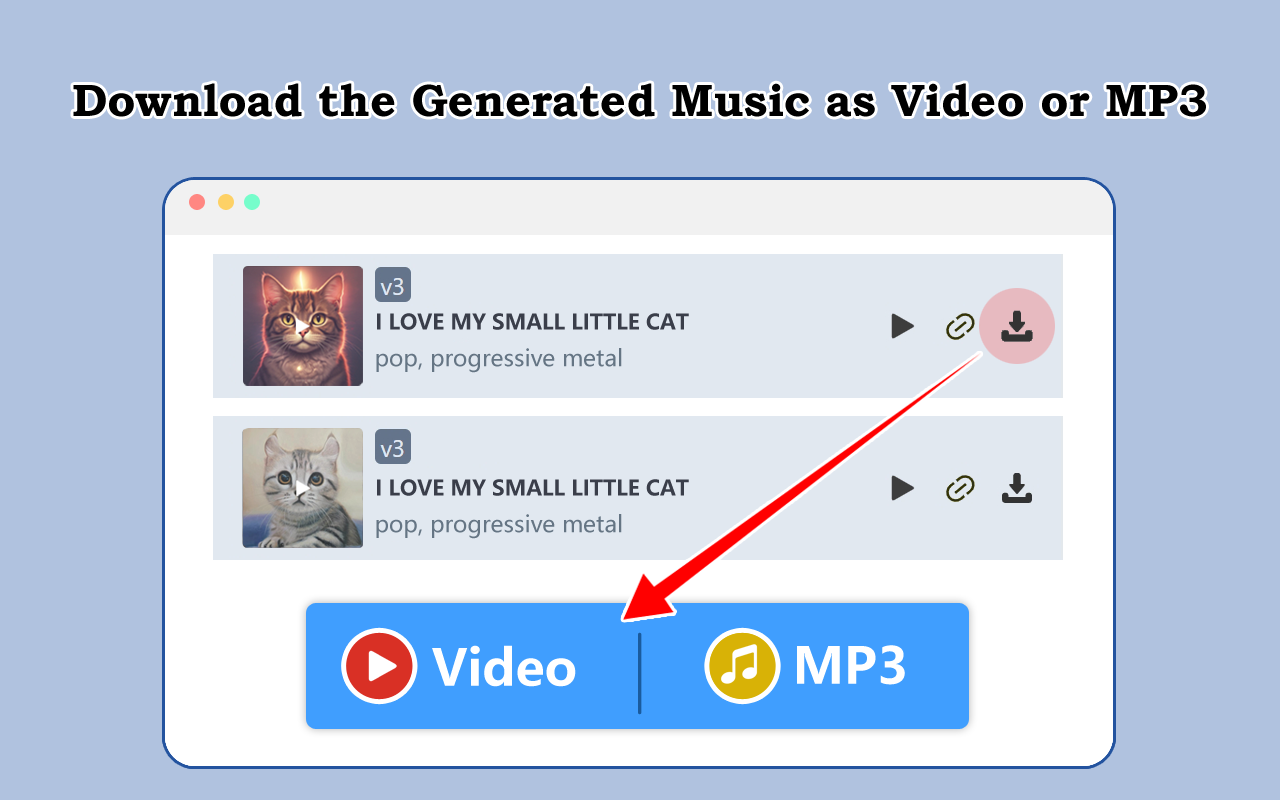Open the orange glowing cat thumbnail
The height and width of the screenshot is (800, 1280).
(x=303, y=326)
